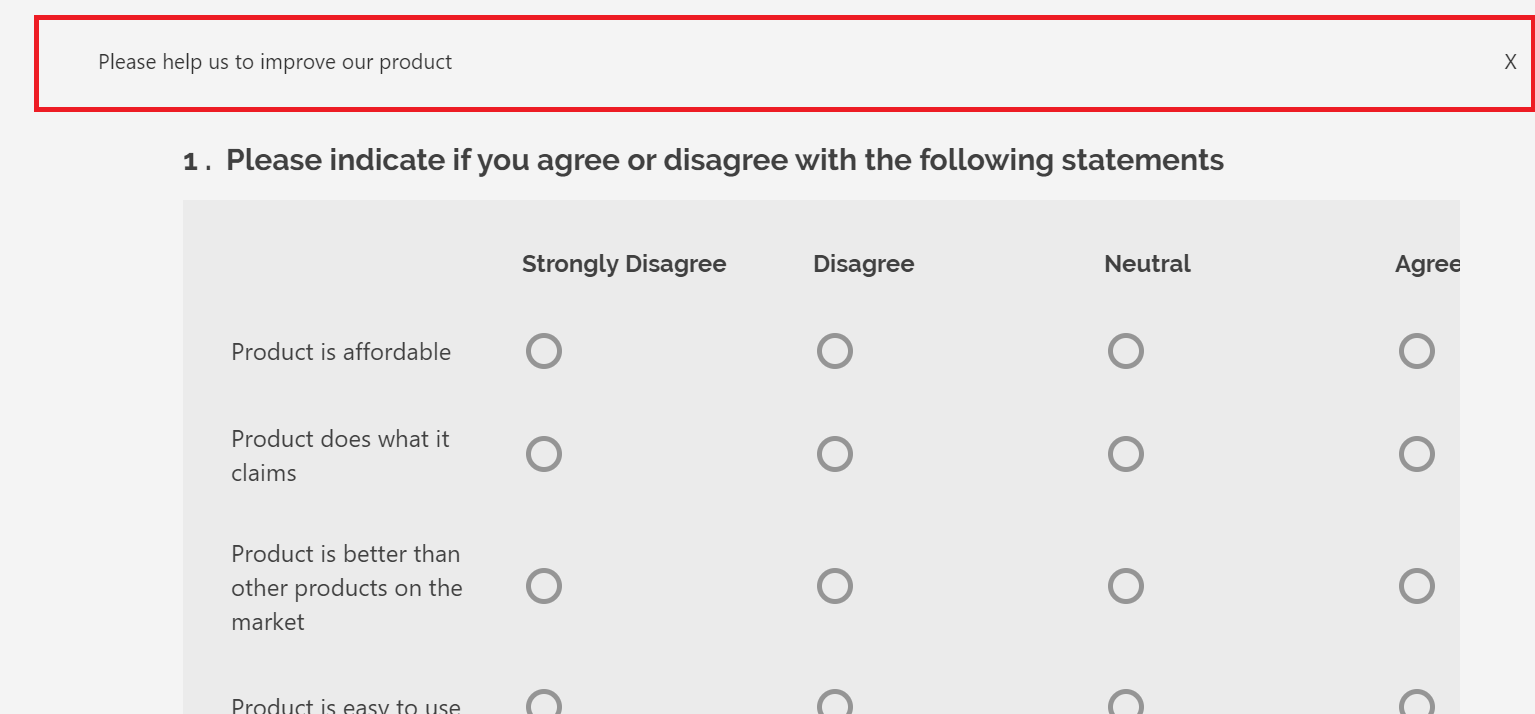1535x714 pixels.
Task: Select Agree for Product does what it claims
Action: click(x=1416, y=453)
